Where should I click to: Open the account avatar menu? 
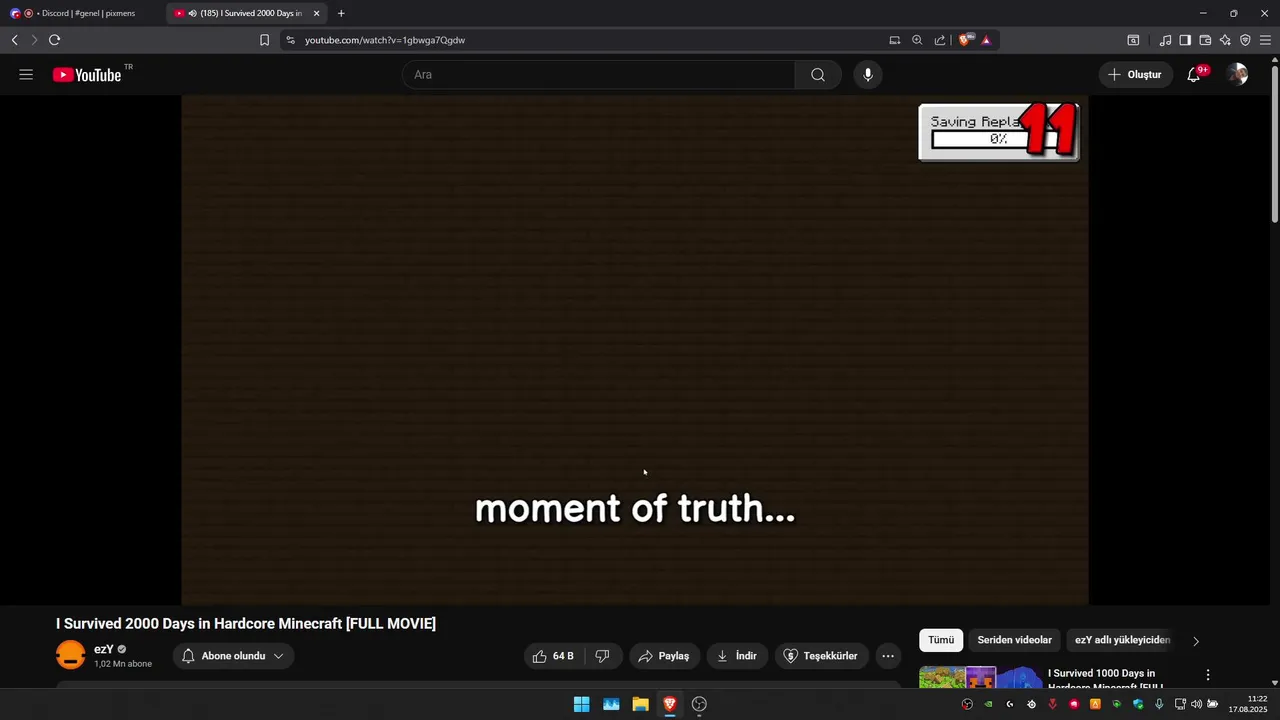(x=1238, y=75)
